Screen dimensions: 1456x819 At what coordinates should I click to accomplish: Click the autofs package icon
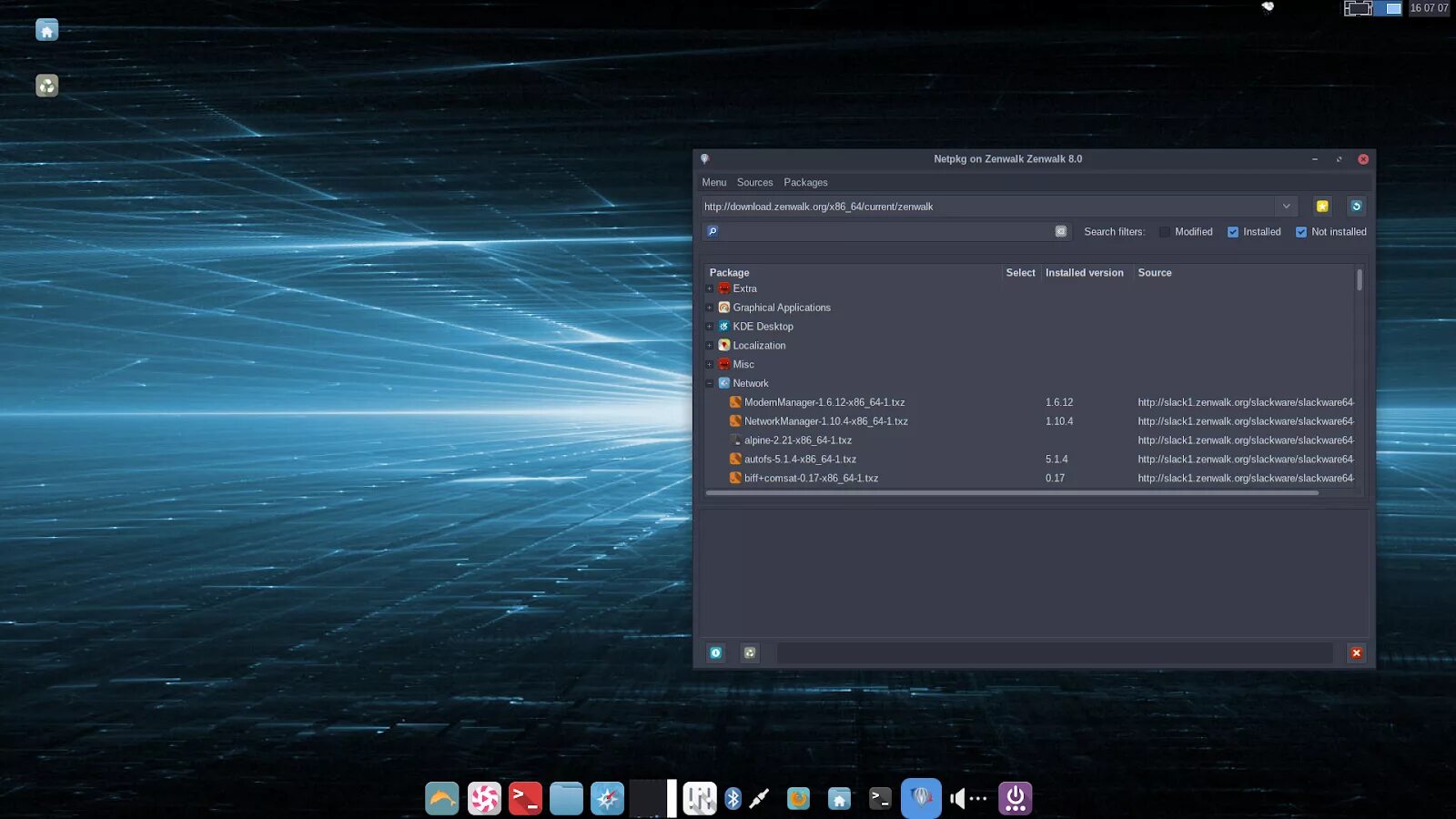click(735, 460)
